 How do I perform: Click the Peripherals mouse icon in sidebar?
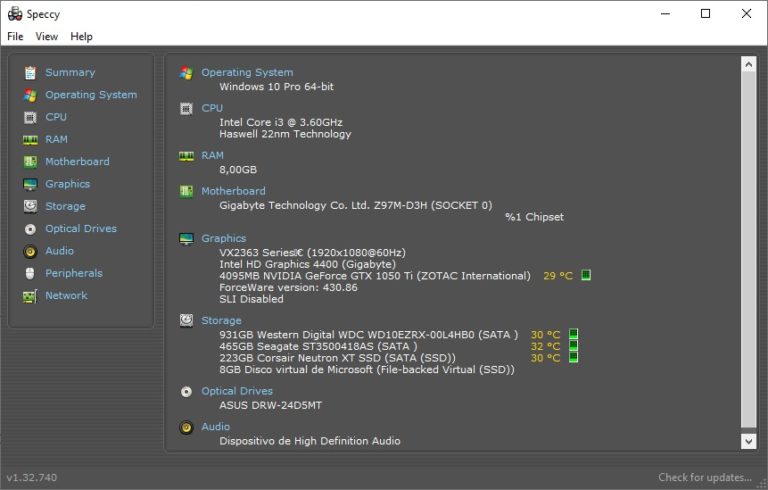pyautogui.click(x=30, y=273)
